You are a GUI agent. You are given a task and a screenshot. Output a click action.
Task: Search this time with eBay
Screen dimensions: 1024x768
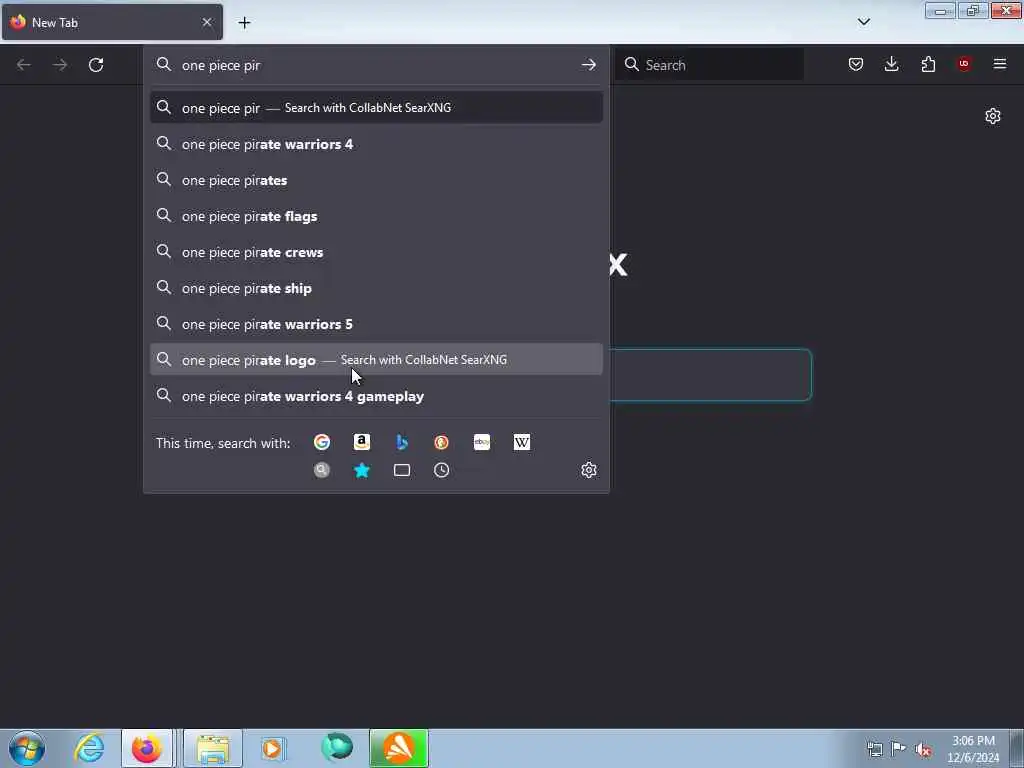[x=482, y=443]
